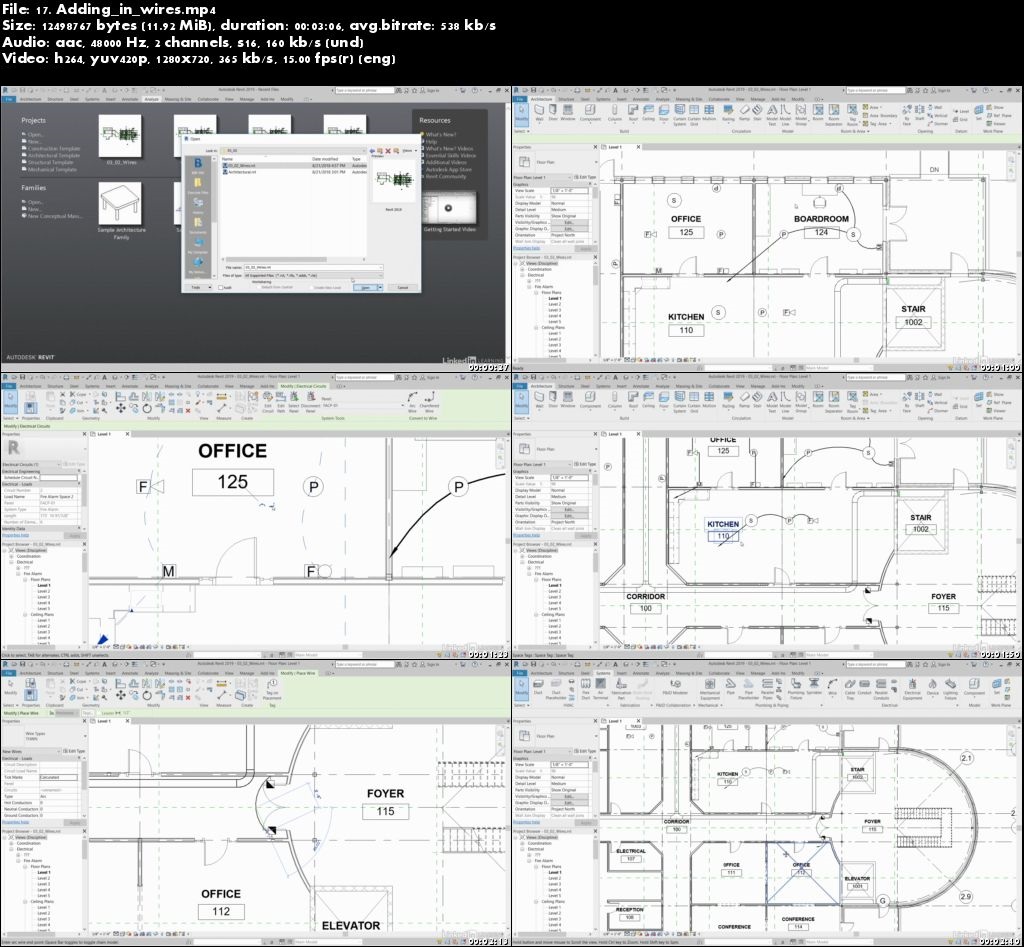Open the Views dropdown in Open dialog
This screenshot has height=947, width=1024.
[409, 151]
